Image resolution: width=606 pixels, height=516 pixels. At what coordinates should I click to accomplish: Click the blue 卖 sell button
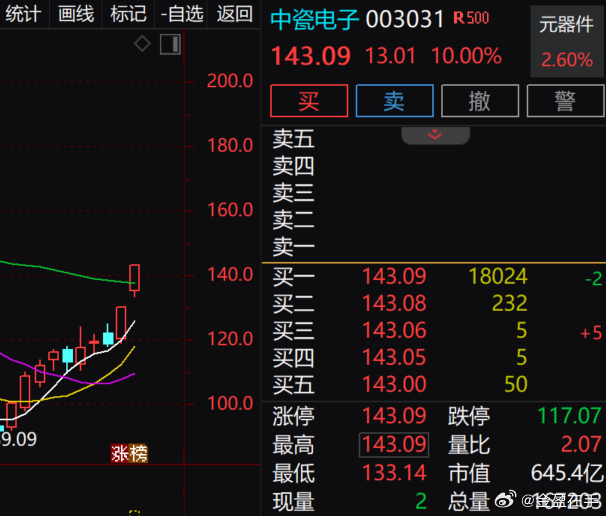394,101
